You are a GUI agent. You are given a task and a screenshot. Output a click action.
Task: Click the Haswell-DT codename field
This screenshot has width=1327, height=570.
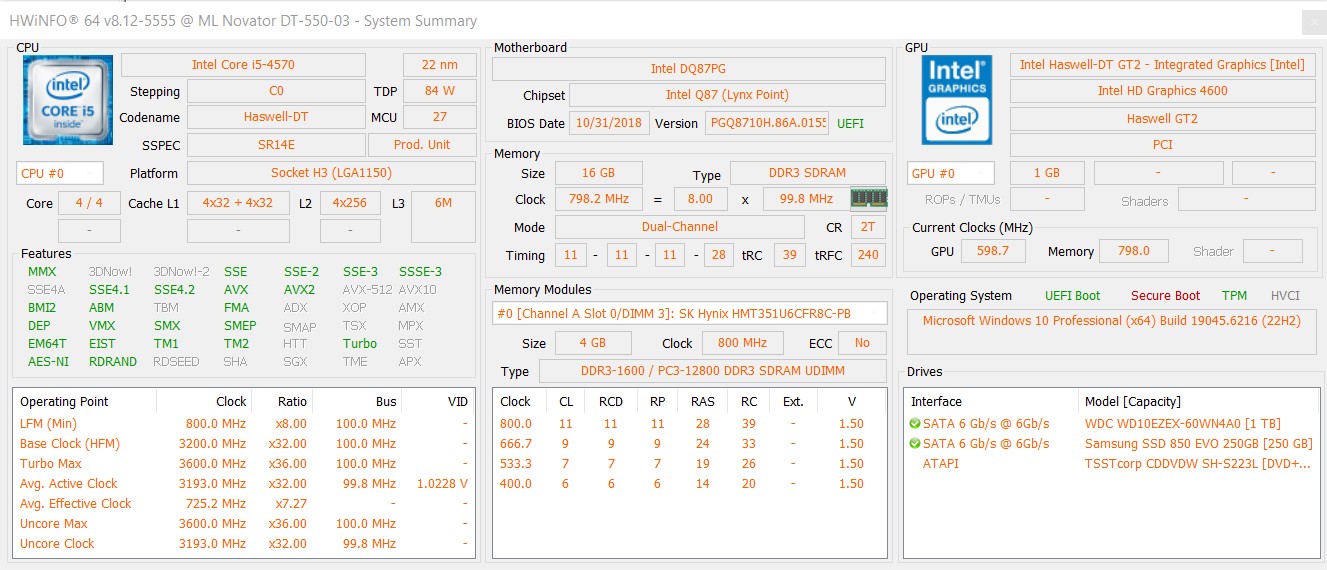tap(277, 117)
